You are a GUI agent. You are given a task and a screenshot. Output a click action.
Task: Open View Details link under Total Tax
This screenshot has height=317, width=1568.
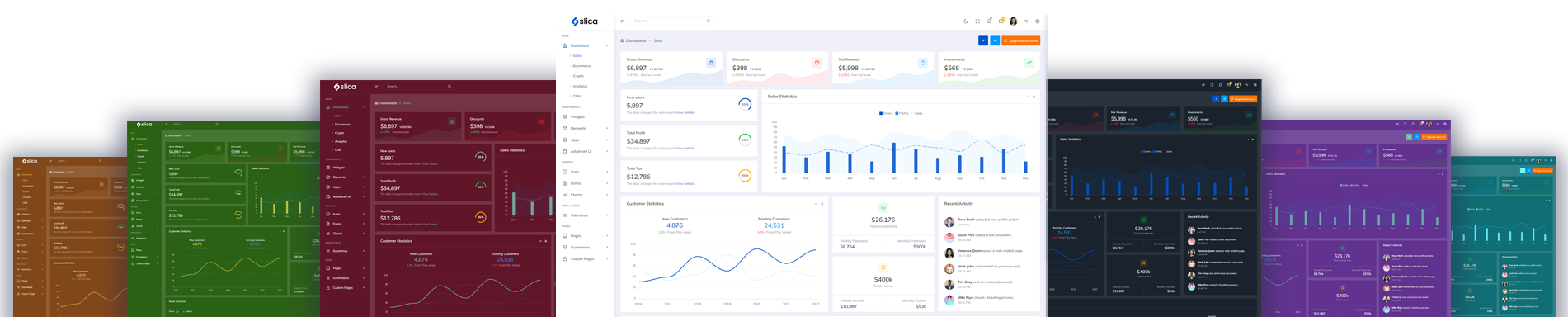(685, 184)
